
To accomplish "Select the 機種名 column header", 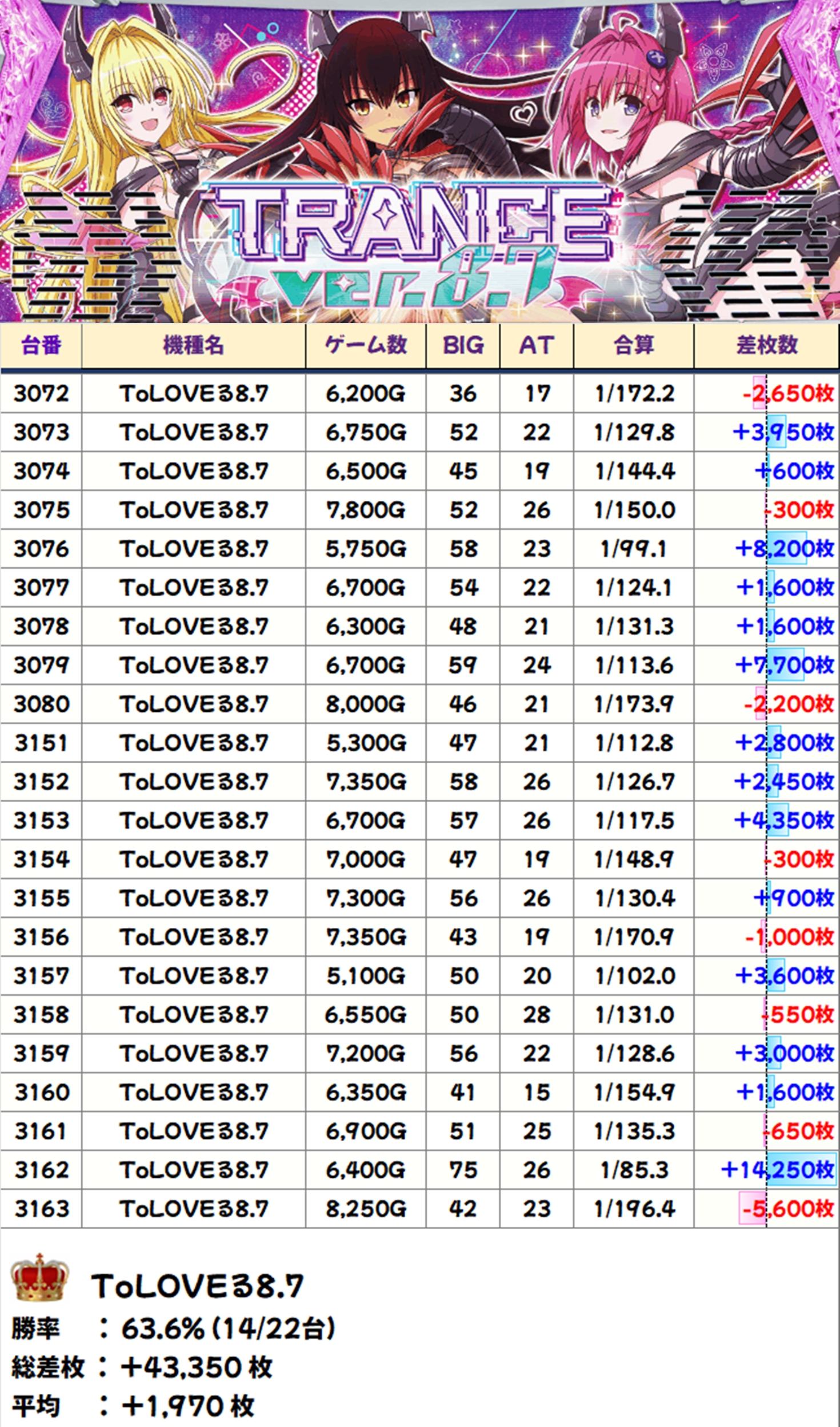I will (x=193, y=345).
